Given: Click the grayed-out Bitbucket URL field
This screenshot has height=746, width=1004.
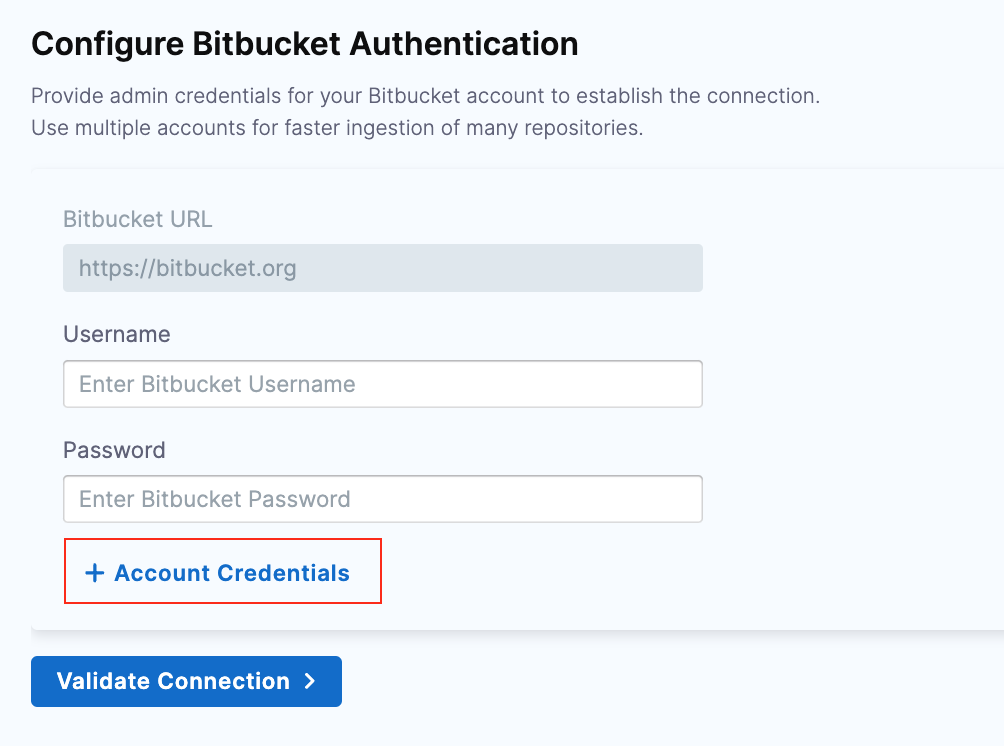Looking at the screenshot, I should (382, 267).
